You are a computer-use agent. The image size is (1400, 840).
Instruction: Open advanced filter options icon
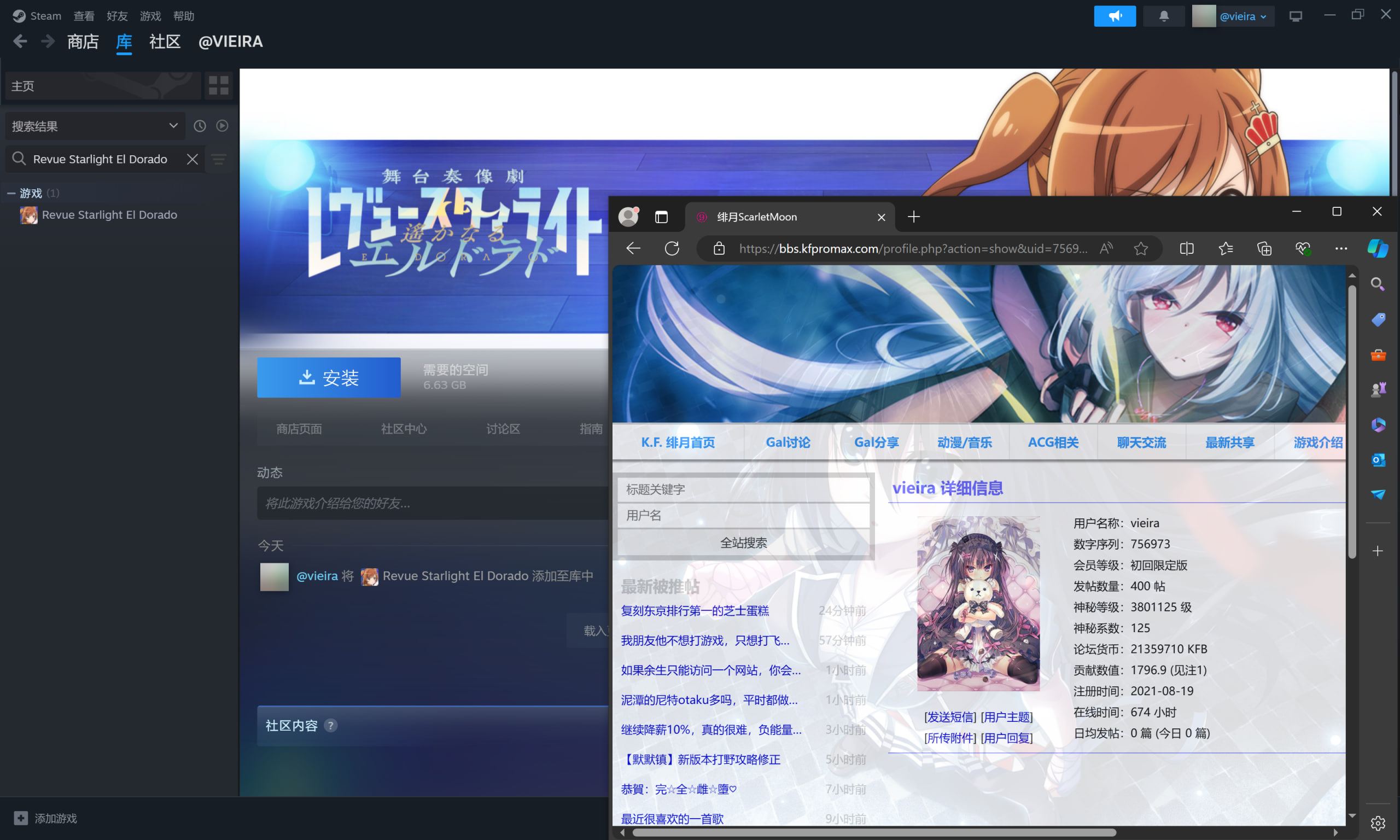[x=219, y=159]
